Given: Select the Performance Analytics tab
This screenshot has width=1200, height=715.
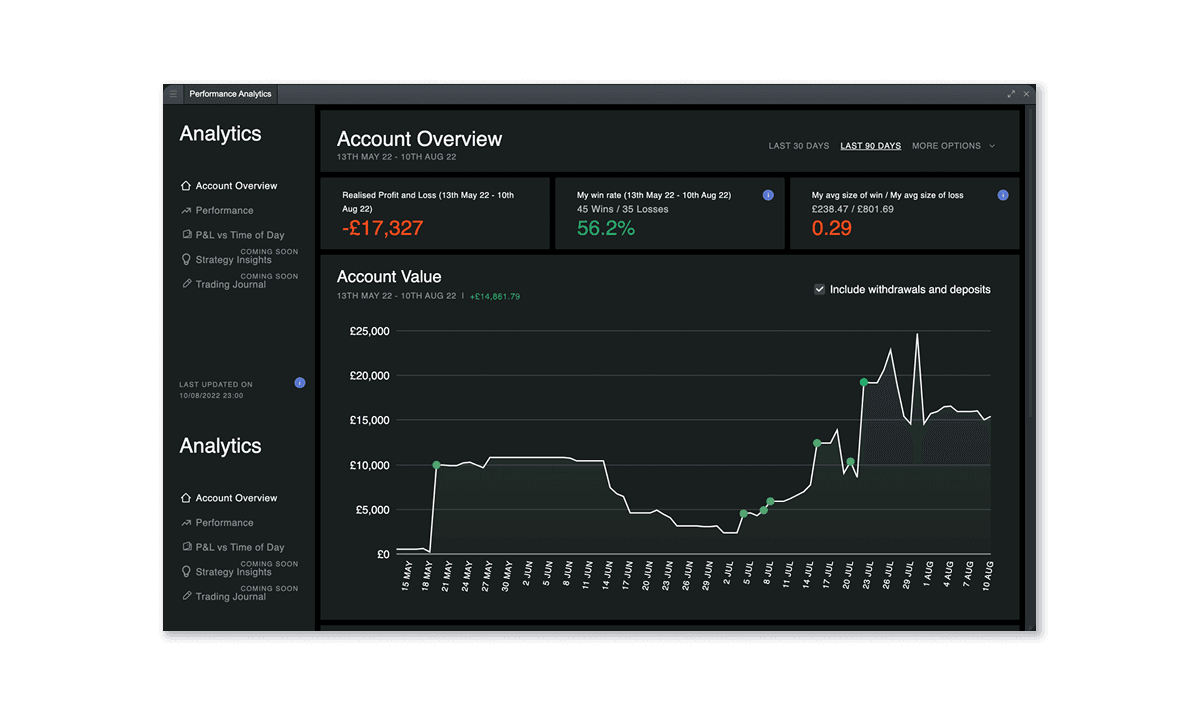Looking at the screenshot, I should point(230,93).
